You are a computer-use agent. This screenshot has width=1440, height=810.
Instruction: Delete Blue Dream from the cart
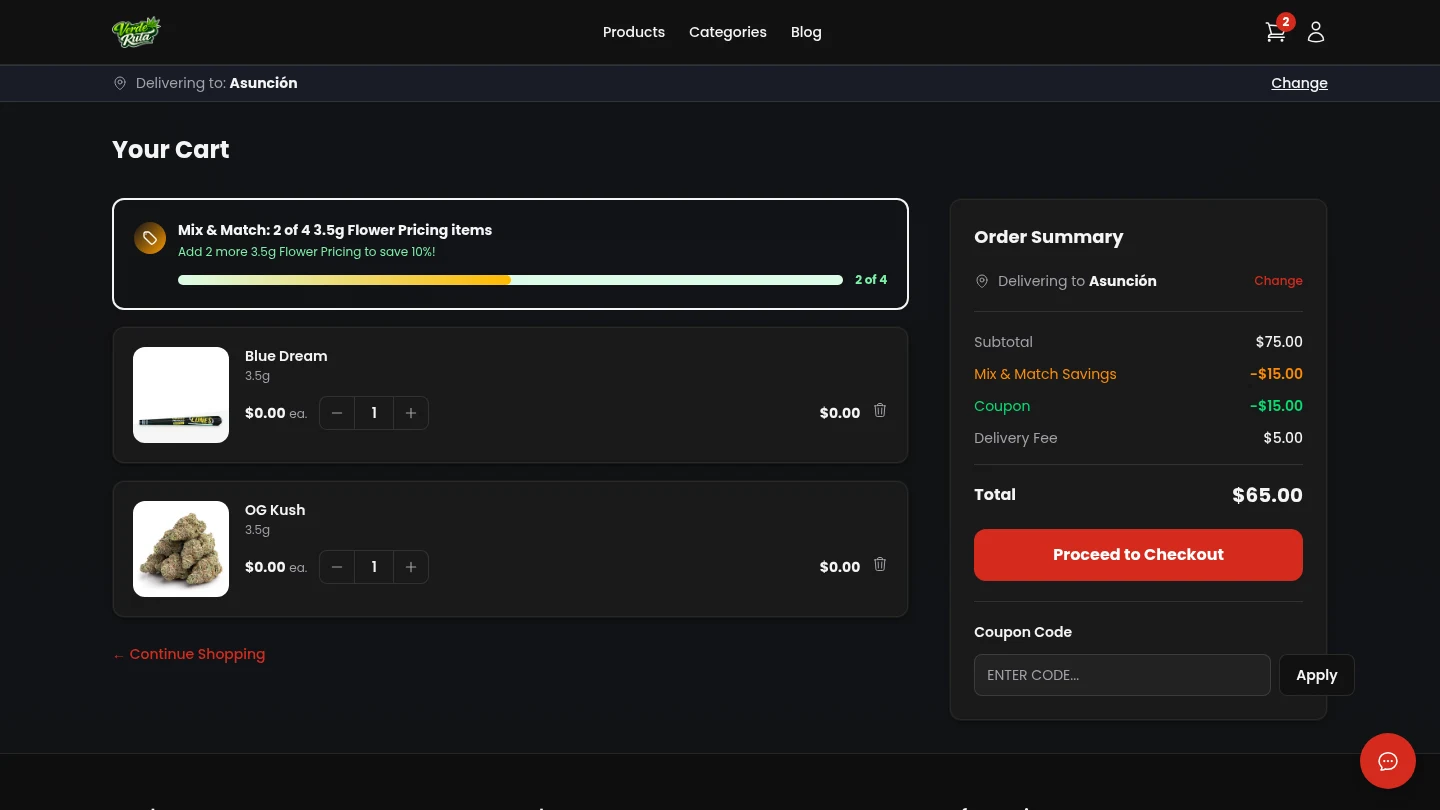coord(880,410)
